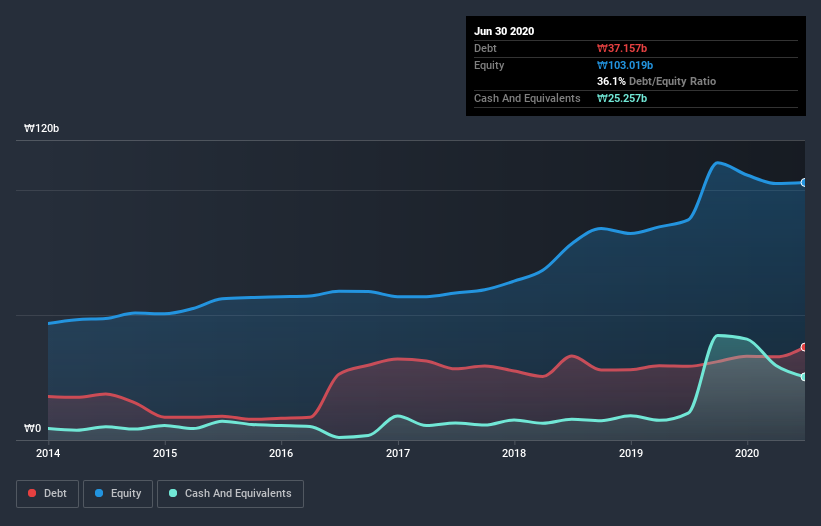
Task: Click the Jun 30 2020 tooltip date
Action: [x=504, y=31]
